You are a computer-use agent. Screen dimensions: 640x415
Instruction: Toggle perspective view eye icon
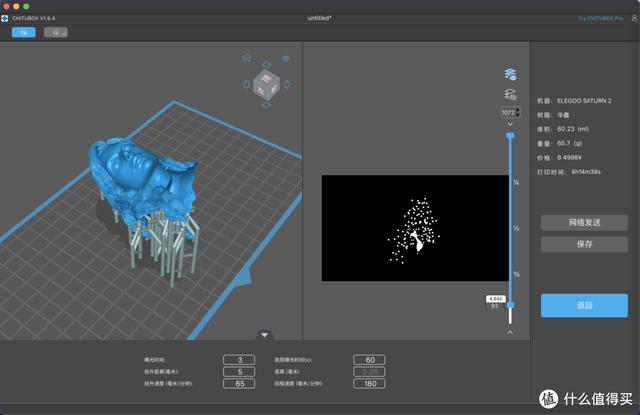(286, 58)
